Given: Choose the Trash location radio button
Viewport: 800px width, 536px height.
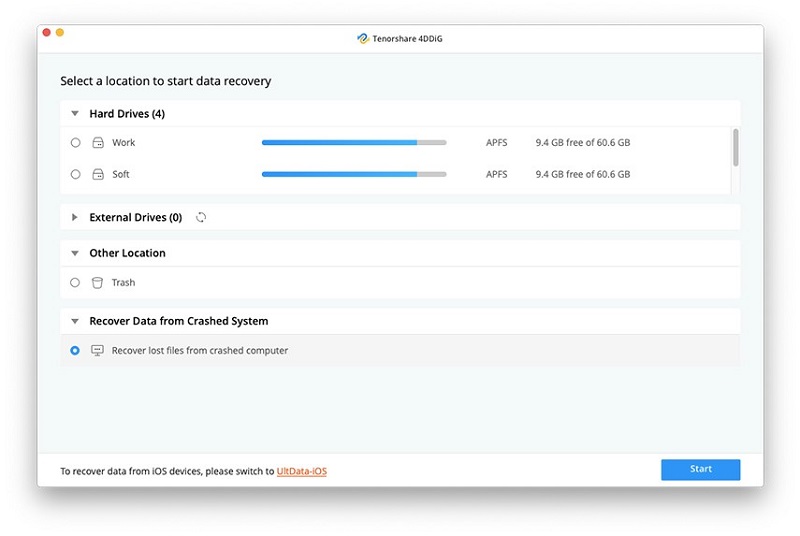Looking at the screenshot, I should pyautogui.click(x=76, y=283).
